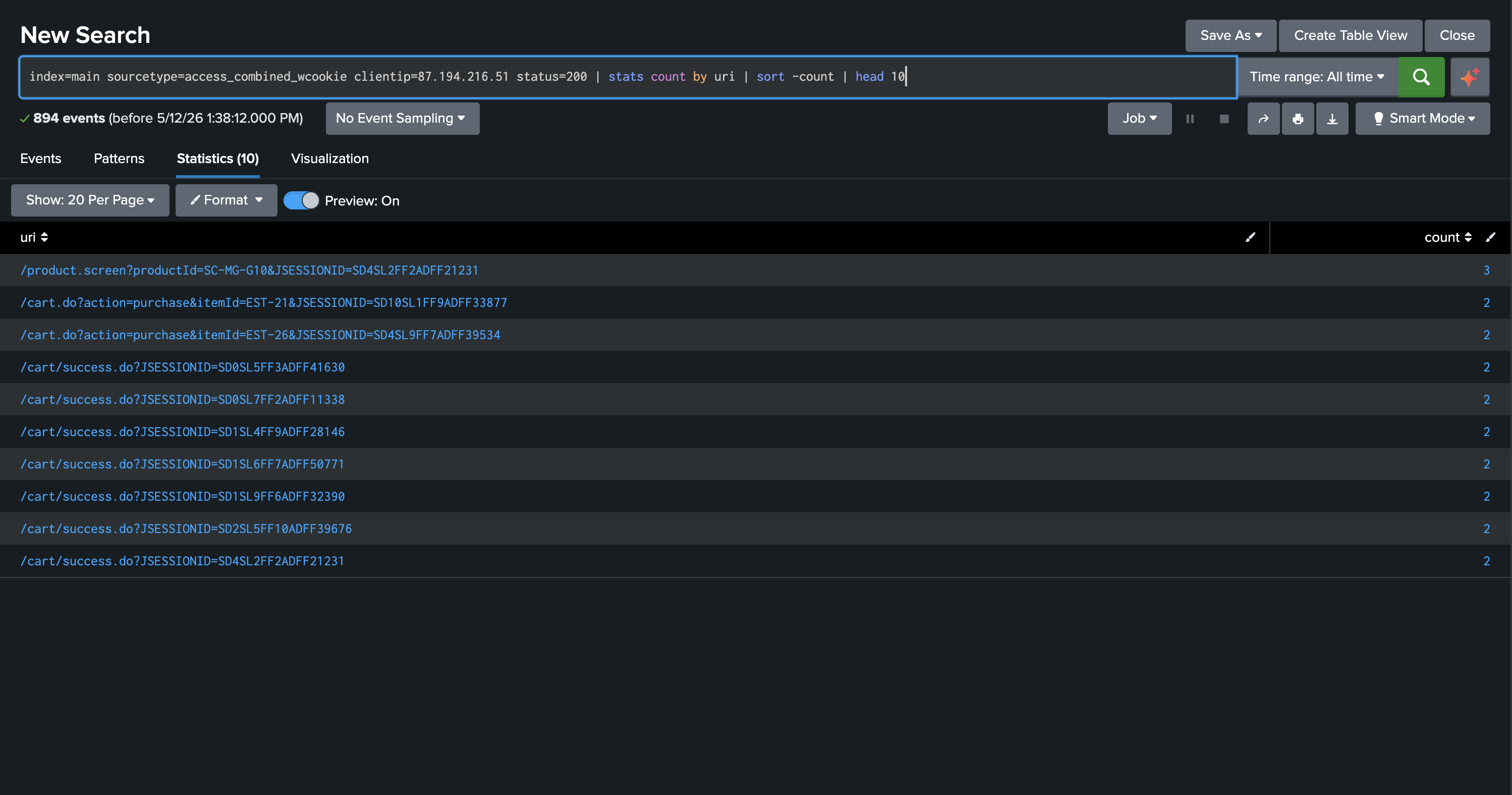The image size is (1512, 795).
Task: Stop the search job
Action: (1224, 119)
